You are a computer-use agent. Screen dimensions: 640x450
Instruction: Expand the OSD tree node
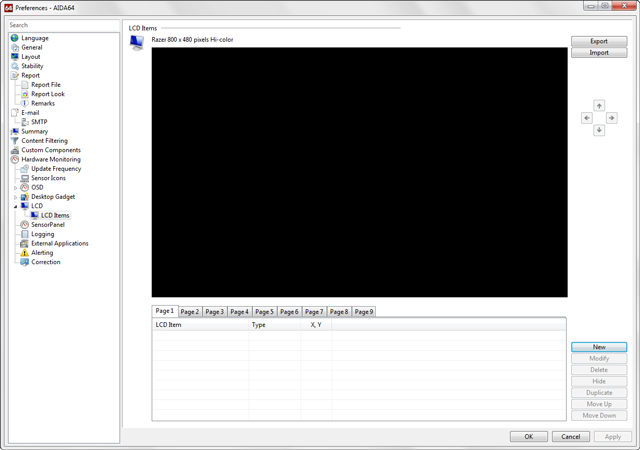(x=15, y=188)
